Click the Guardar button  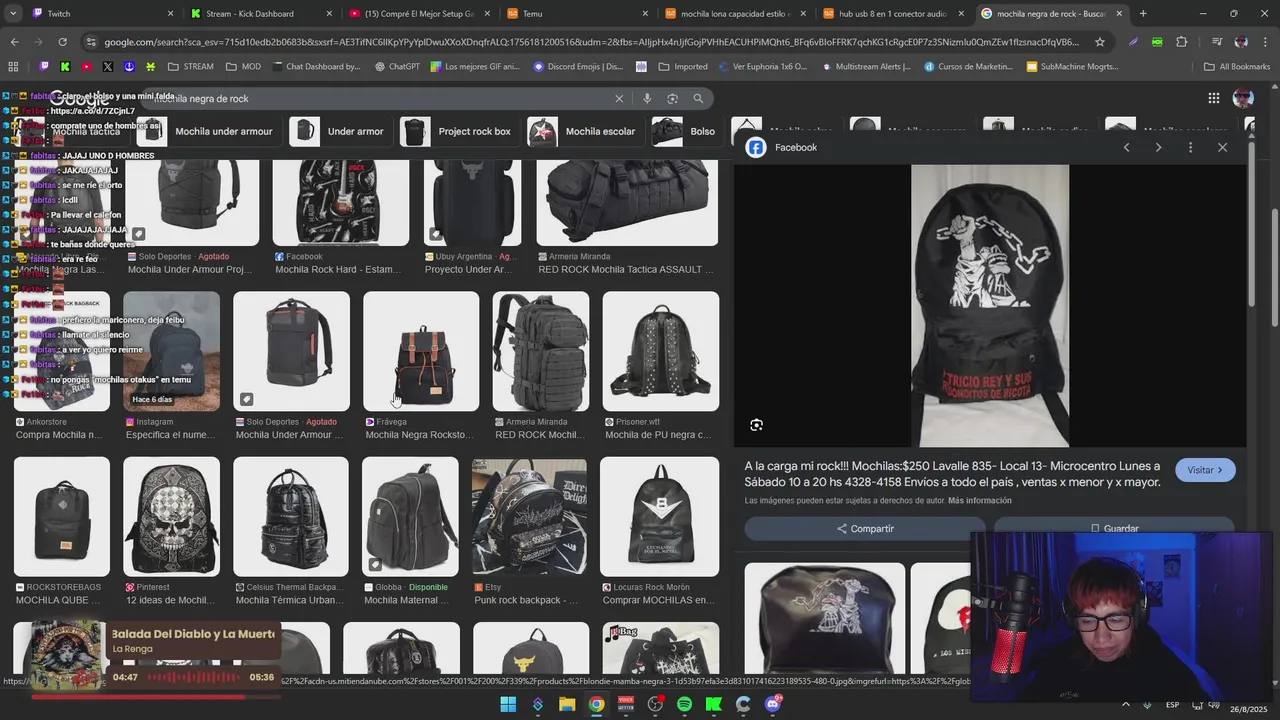point(1114,528)
